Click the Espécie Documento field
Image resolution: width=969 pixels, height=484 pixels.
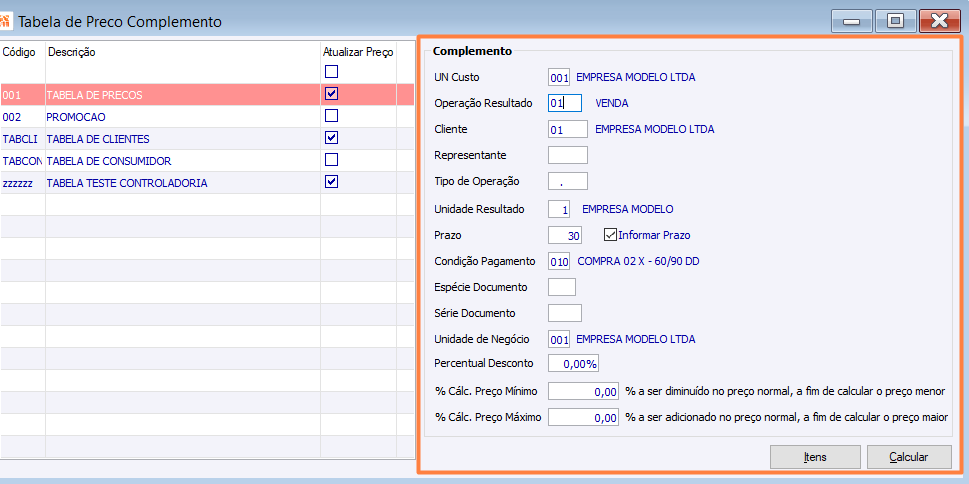tap(562, 287)
